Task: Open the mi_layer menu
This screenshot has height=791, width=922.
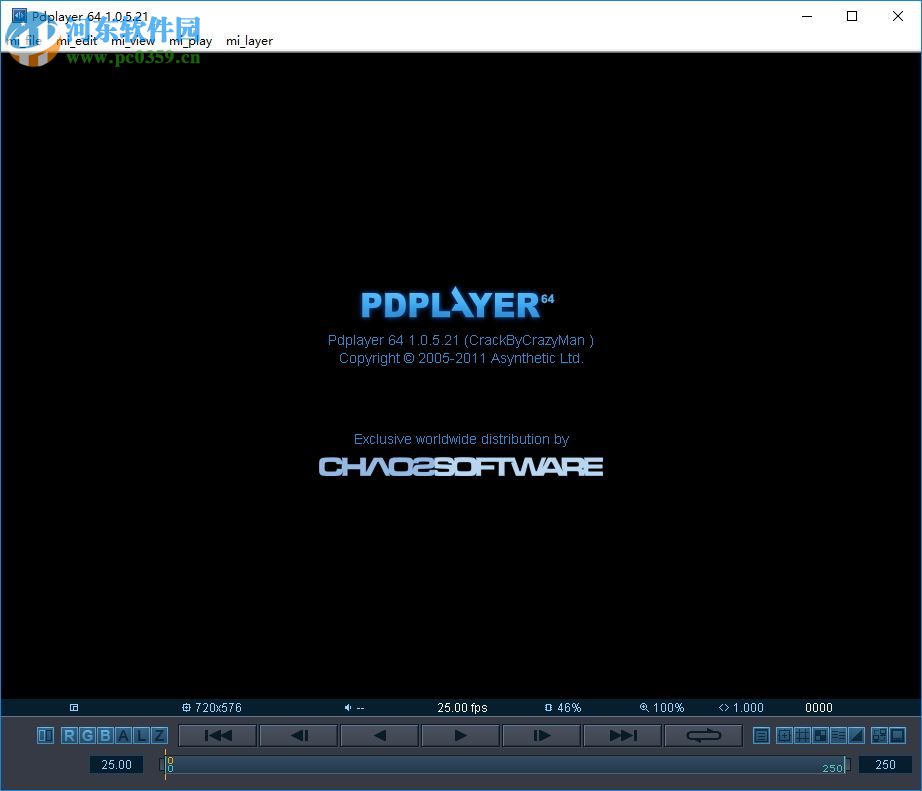Action: click(249, 41)
